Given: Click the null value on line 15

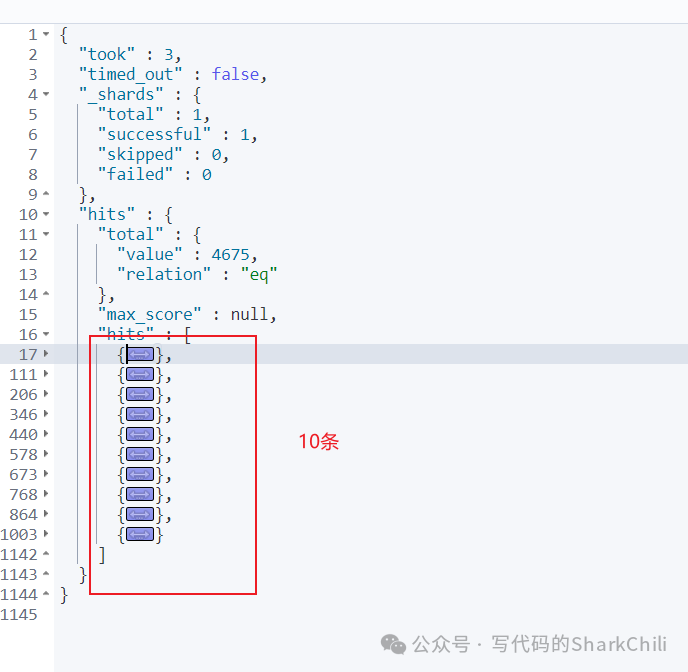Looking at the screenshot, I should 250,314.
